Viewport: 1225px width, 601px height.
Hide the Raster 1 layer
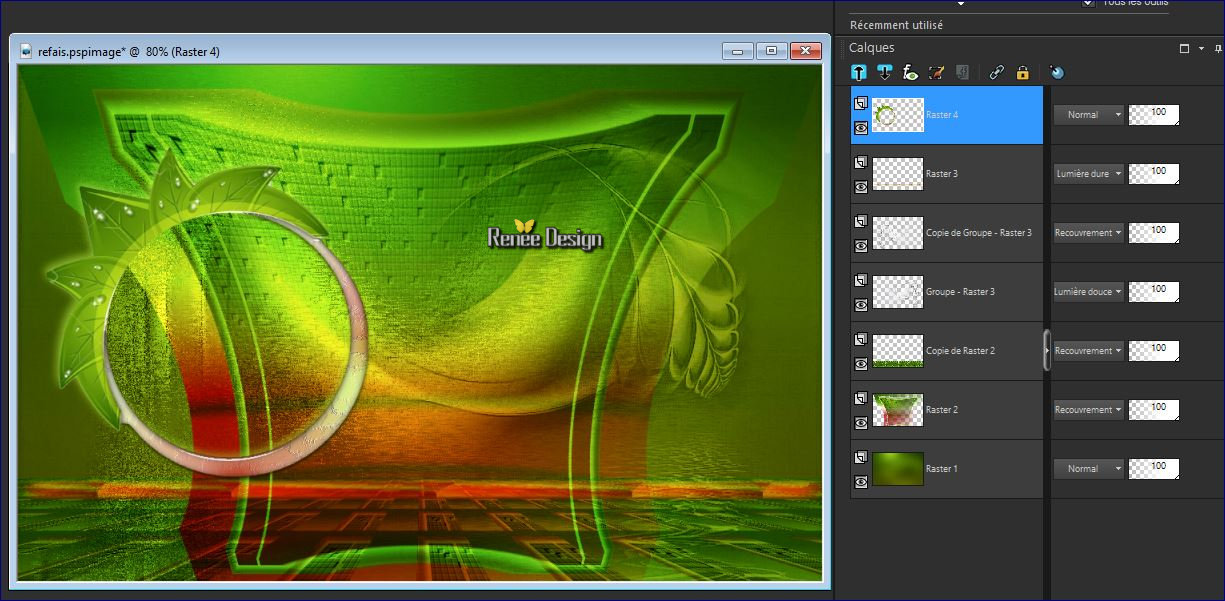click(x=860, y=481)
